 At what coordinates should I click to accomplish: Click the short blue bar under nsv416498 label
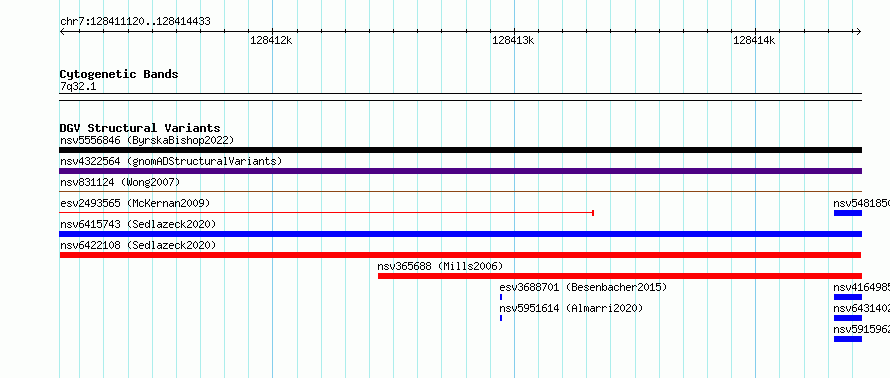[x=848, y=297]
